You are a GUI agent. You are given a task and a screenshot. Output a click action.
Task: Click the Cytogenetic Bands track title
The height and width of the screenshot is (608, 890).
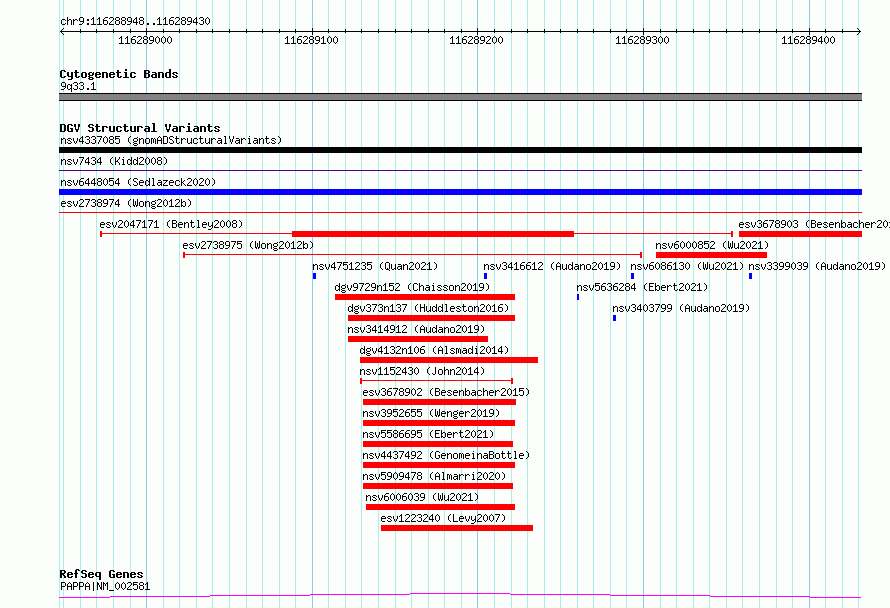point(119,74)
